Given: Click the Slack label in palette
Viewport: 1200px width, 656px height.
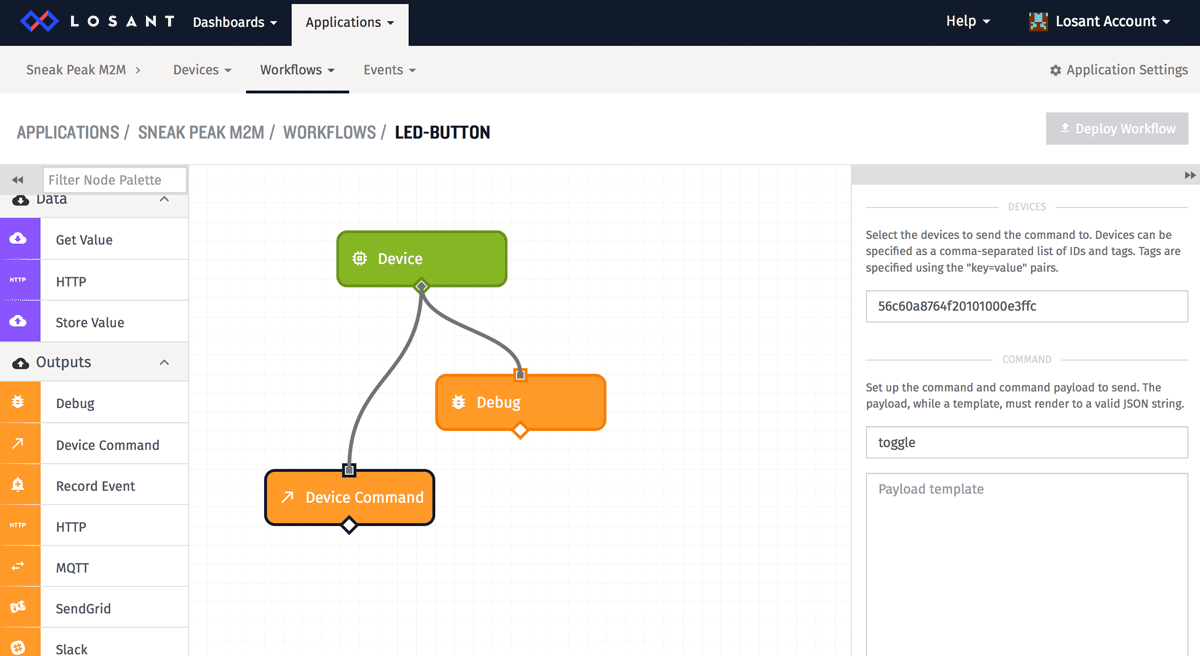Looking at the screenshot, I should coord(72,649).
